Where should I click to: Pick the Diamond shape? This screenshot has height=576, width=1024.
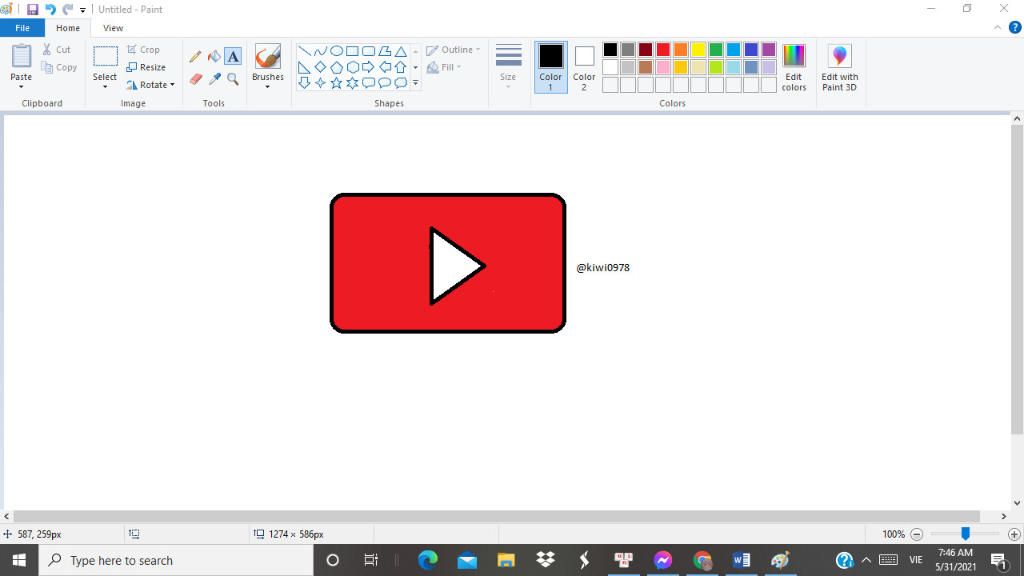click(320, 67)
